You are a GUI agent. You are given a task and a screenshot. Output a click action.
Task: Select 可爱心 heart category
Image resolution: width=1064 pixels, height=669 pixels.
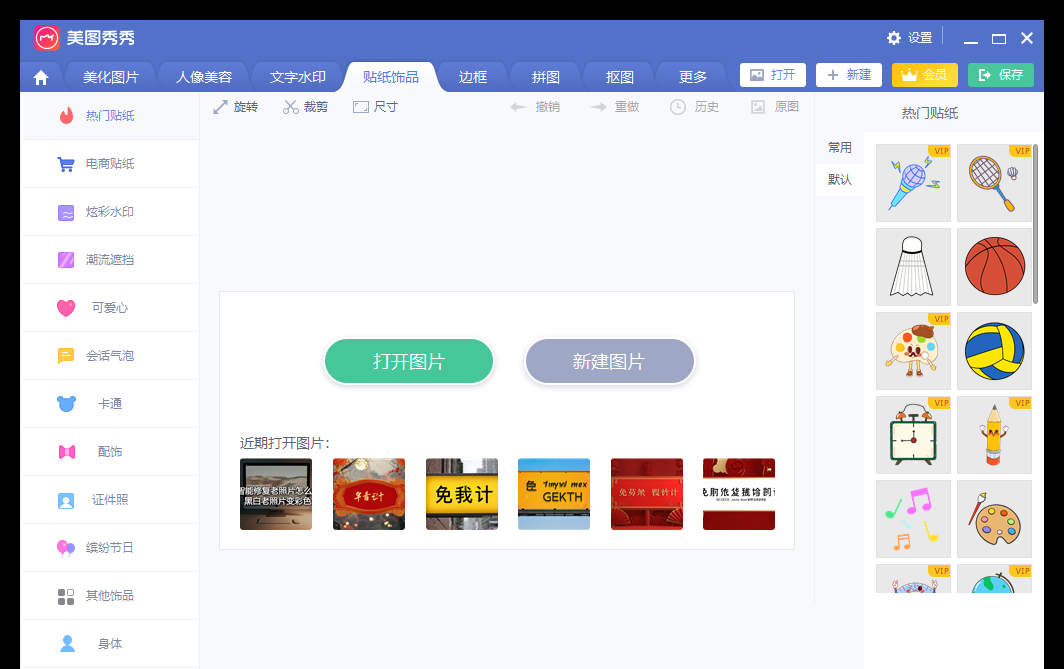pyautogui.click(x=111, y=308)
